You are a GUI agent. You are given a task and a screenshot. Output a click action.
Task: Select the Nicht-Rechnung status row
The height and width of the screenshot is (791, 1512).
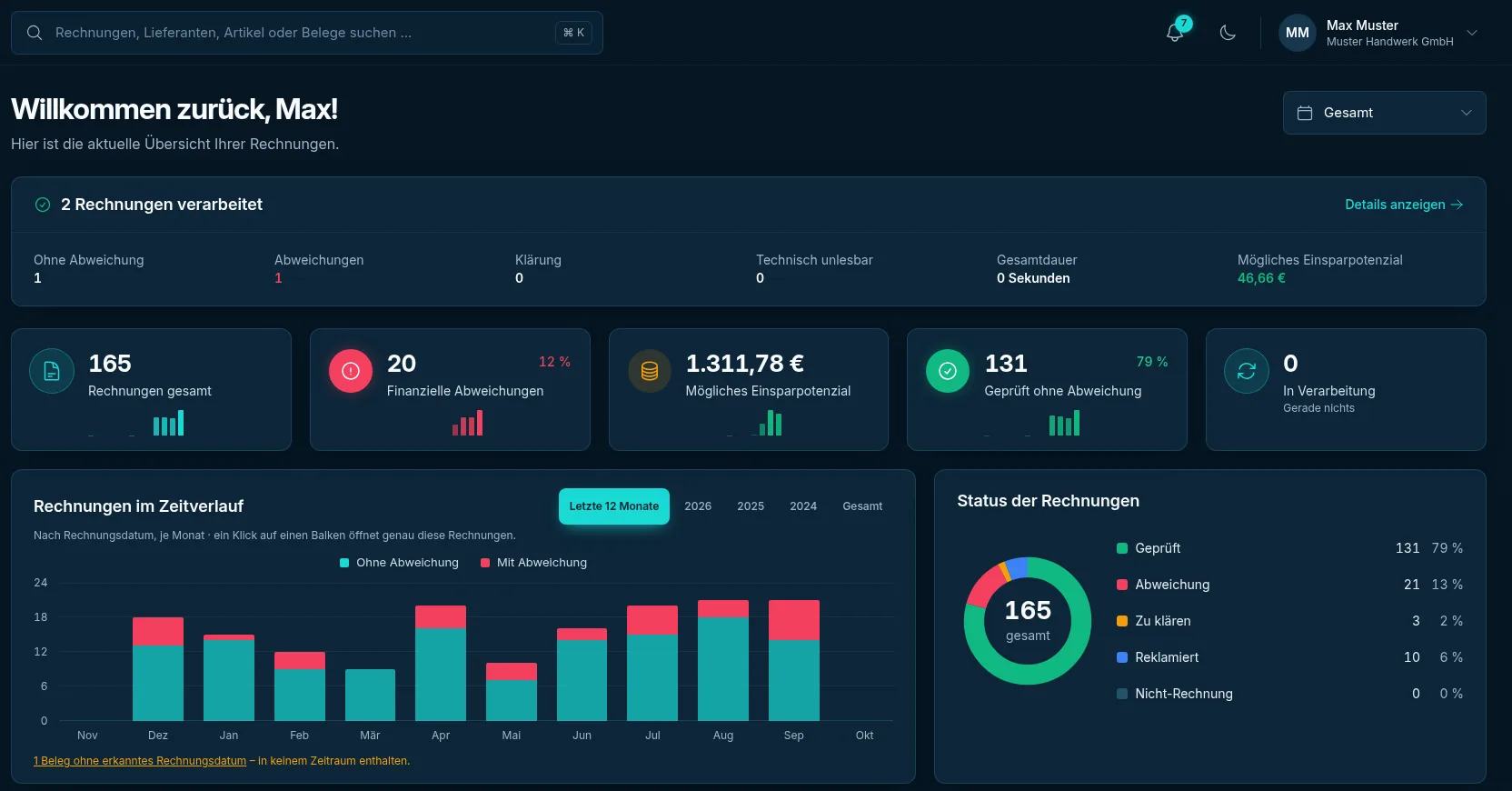[1289, 694]
